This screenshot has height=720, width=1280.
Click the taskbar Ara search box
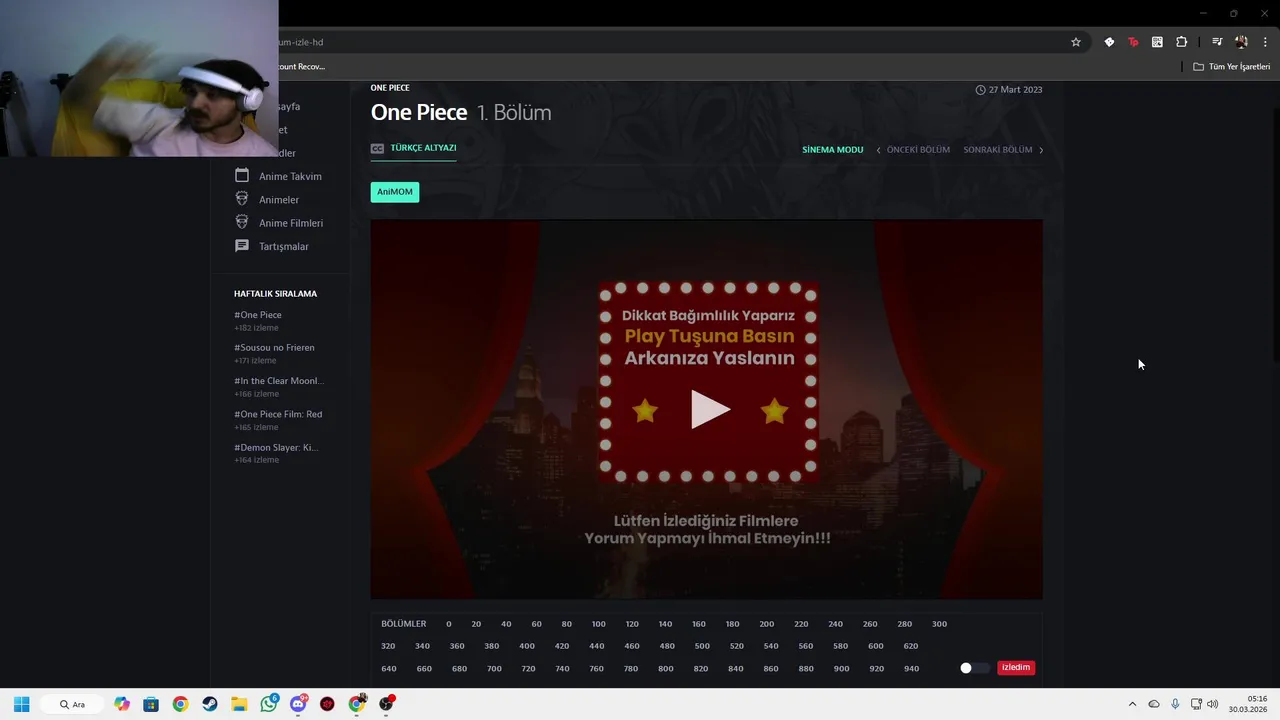(72, 704)
